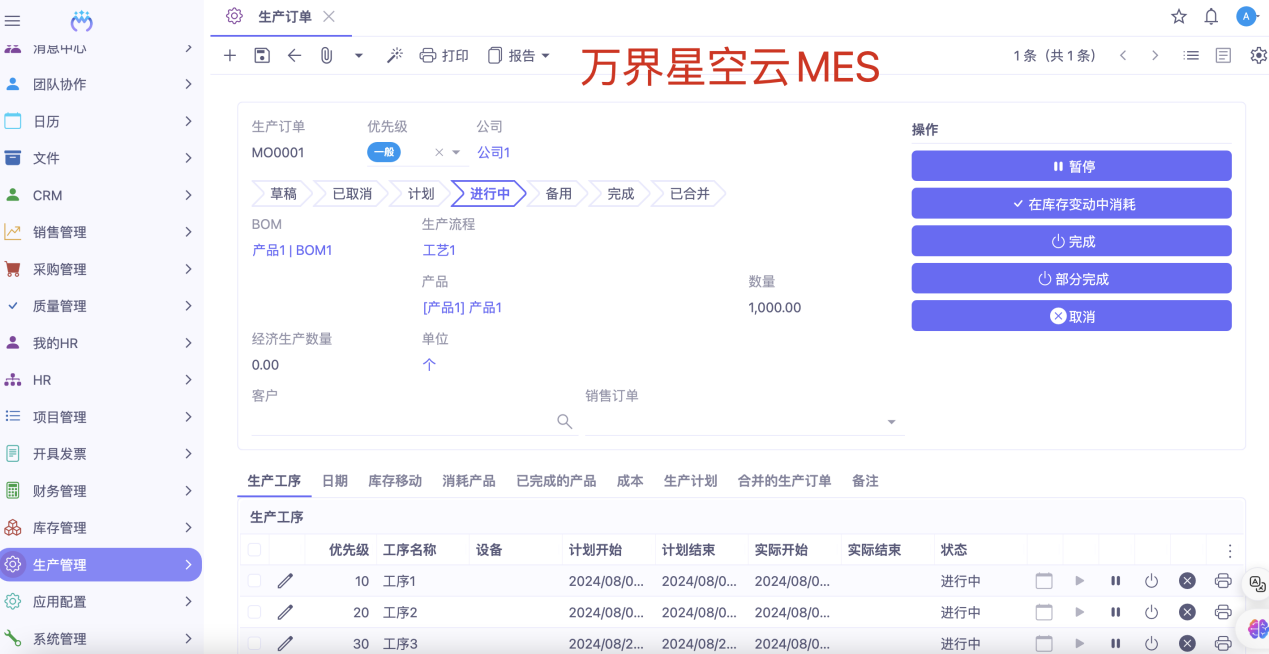Expand the 库存管理 sidebar section
1269x654 pixels.
(100, 527)
